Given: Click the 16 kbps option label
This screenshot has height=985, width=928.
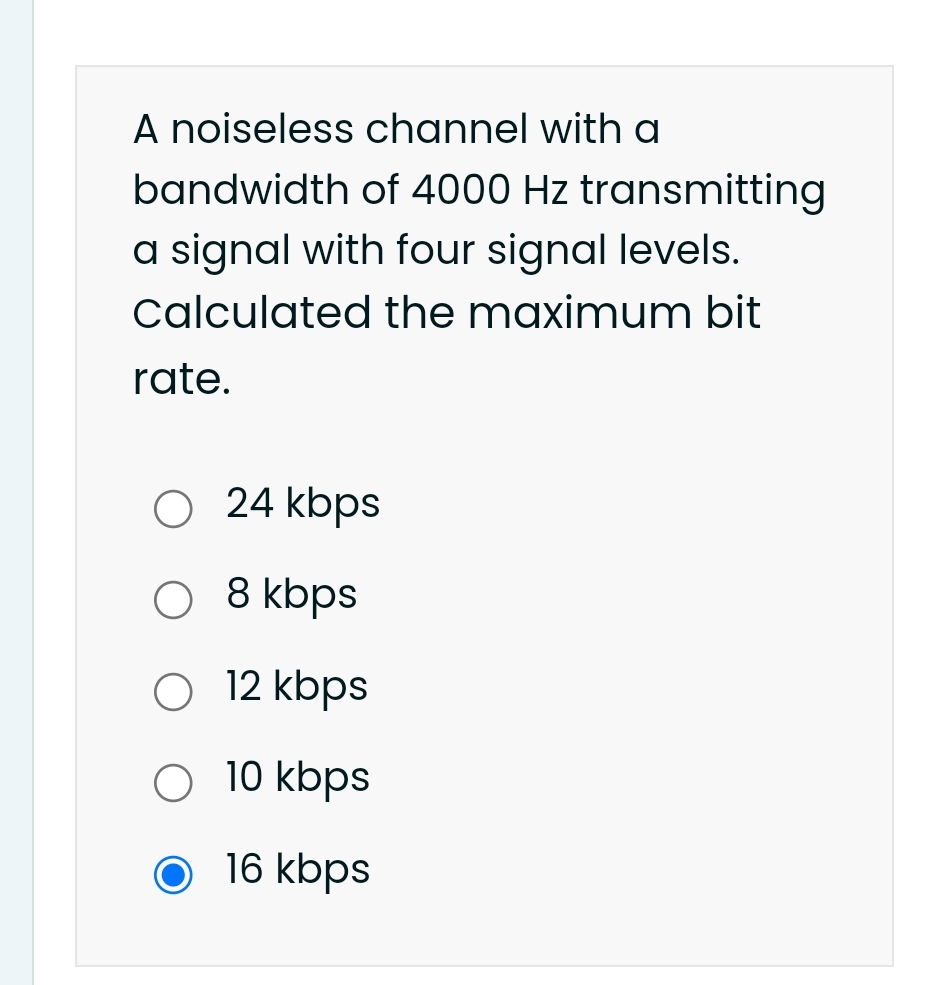Looking at the screenshot, I should coord(297,870).
